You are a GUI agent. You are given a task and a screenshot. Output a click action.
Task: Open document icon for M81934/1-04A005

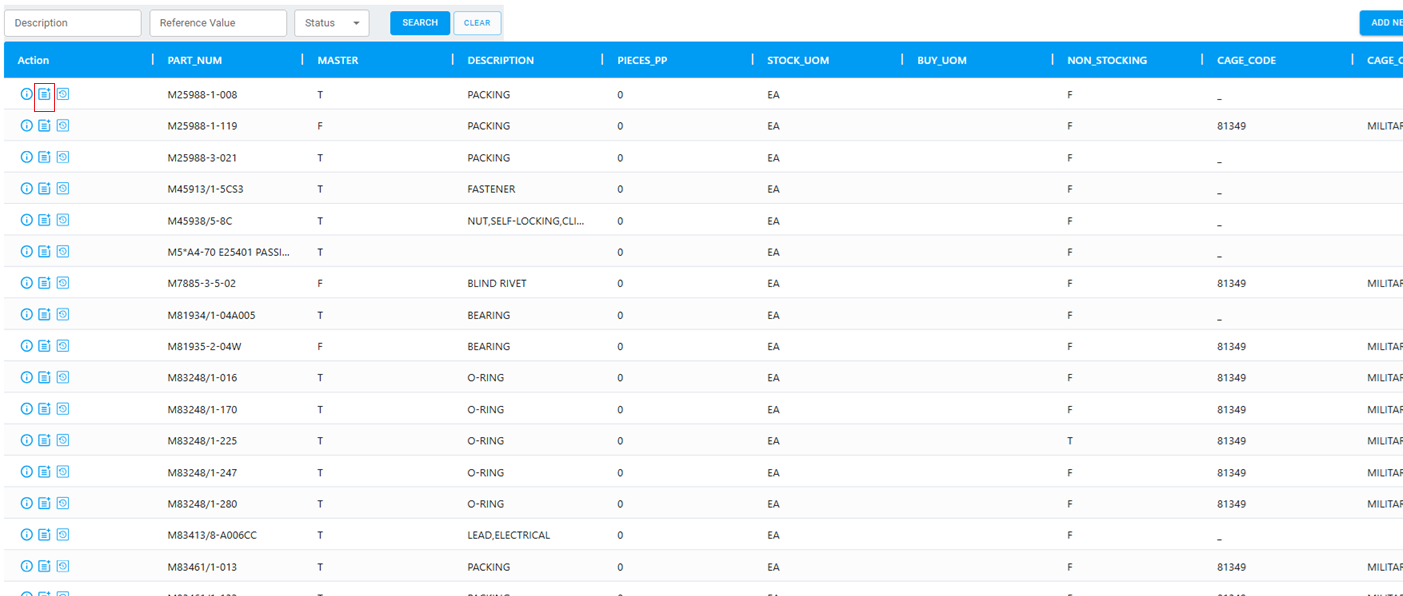point(44,314)
